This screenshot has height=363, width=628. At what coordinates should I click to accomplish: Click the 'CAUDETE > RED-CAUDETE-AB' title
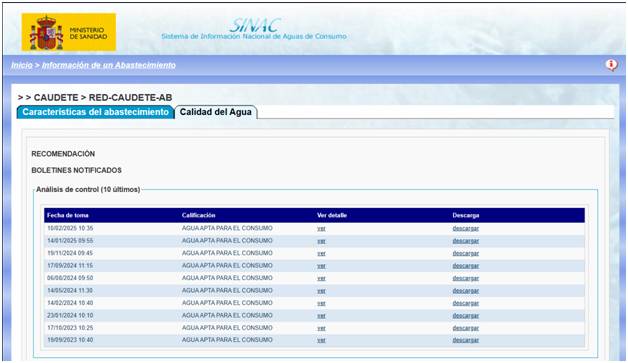tap(103, 97)
